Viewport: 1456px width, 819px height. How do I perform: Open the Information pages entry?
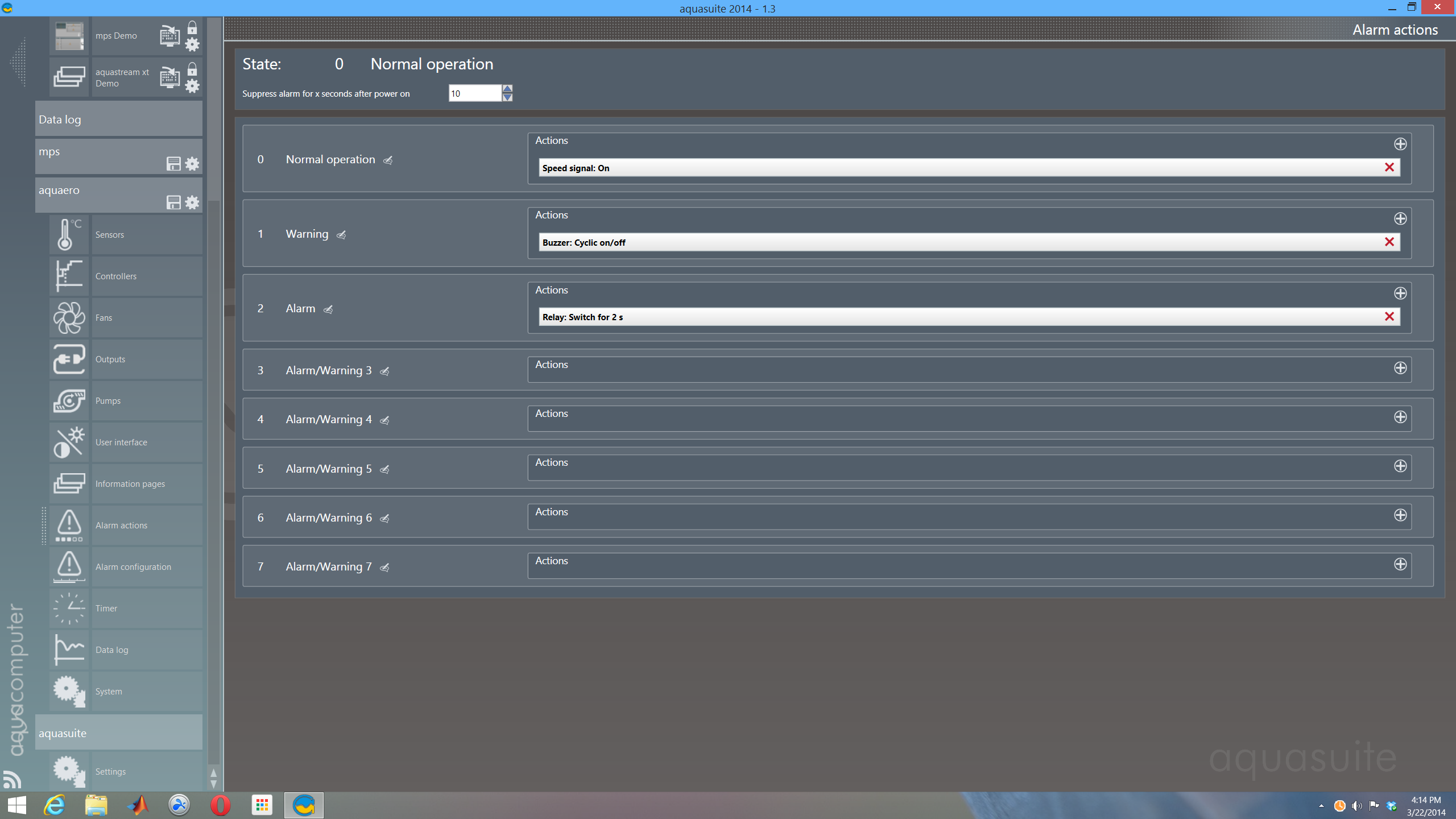(130, 483)
